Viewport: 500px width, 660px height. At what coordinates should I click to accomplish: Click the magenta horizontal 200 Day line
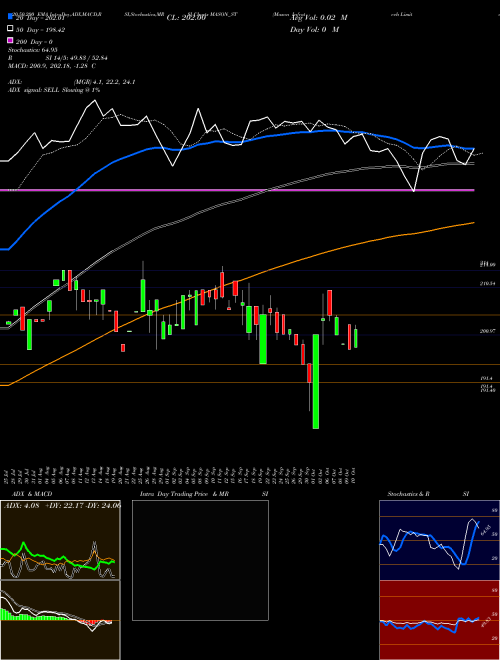(237, 190)
